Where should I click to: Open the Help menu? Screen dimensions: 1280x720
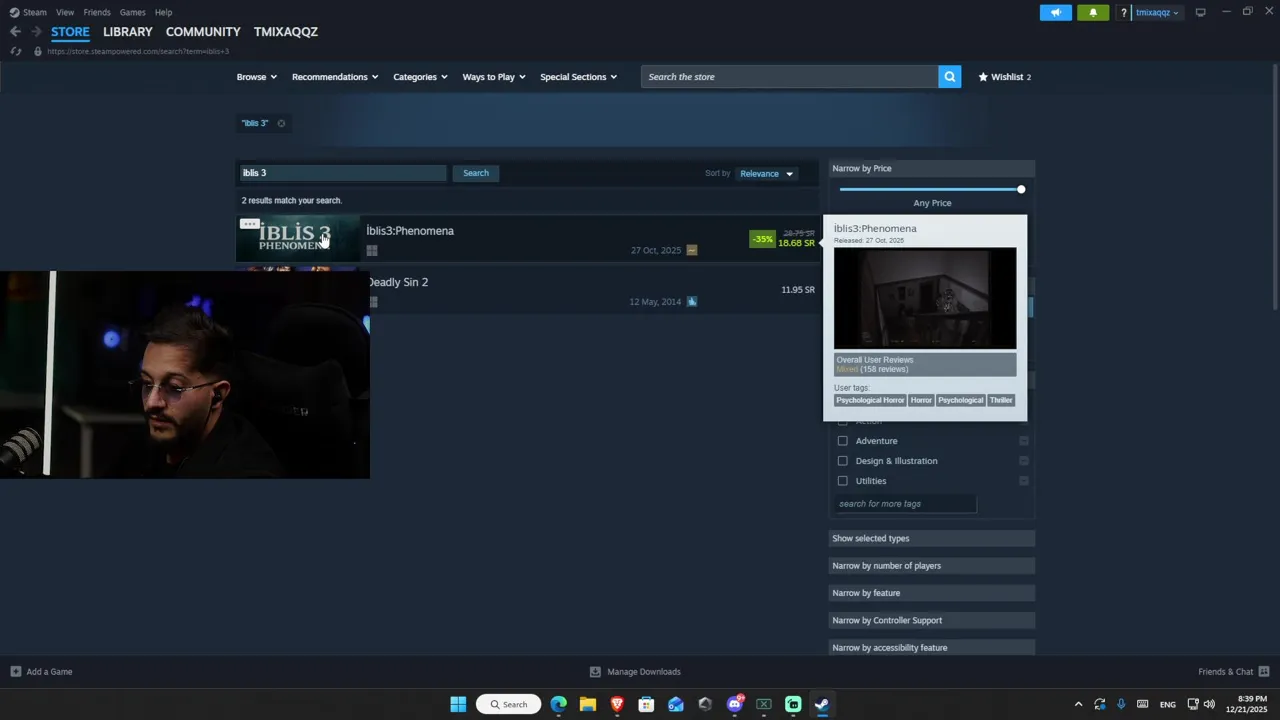164,12
